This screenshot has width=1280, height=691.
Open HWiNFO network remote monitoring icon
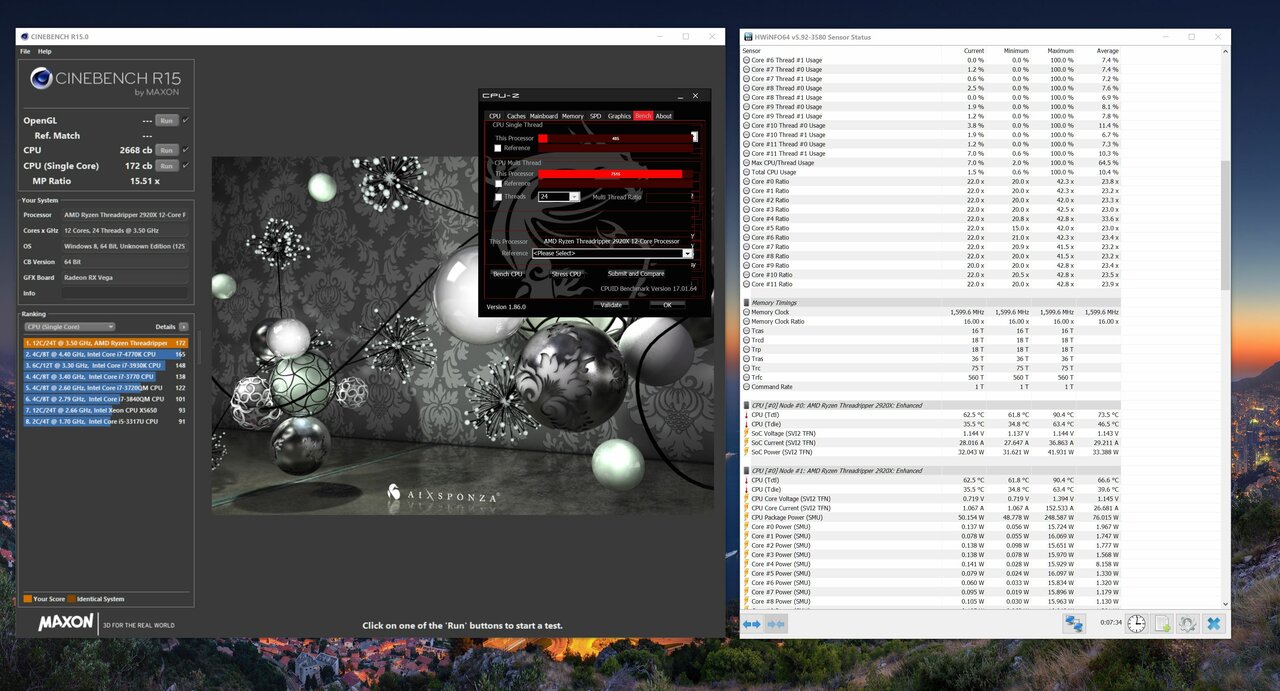(x=1074, y=624)
